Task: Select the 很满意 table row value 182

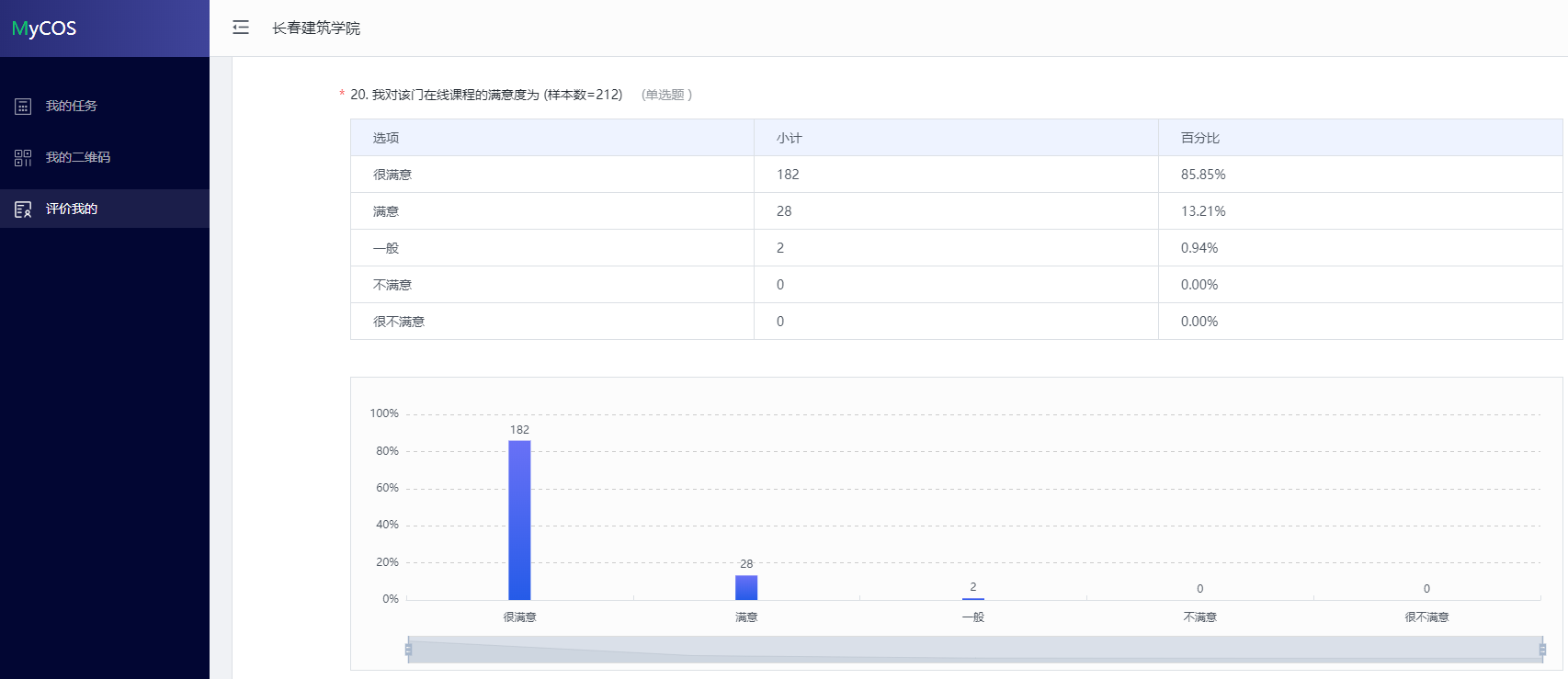Action: pos(788,175)
